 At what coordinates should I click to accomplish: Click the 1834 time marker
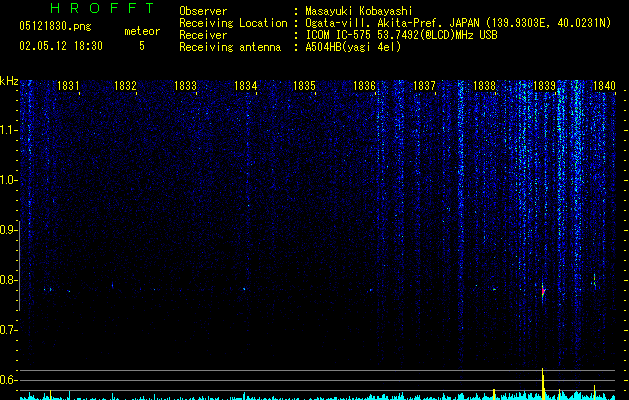tap(245, 86)
